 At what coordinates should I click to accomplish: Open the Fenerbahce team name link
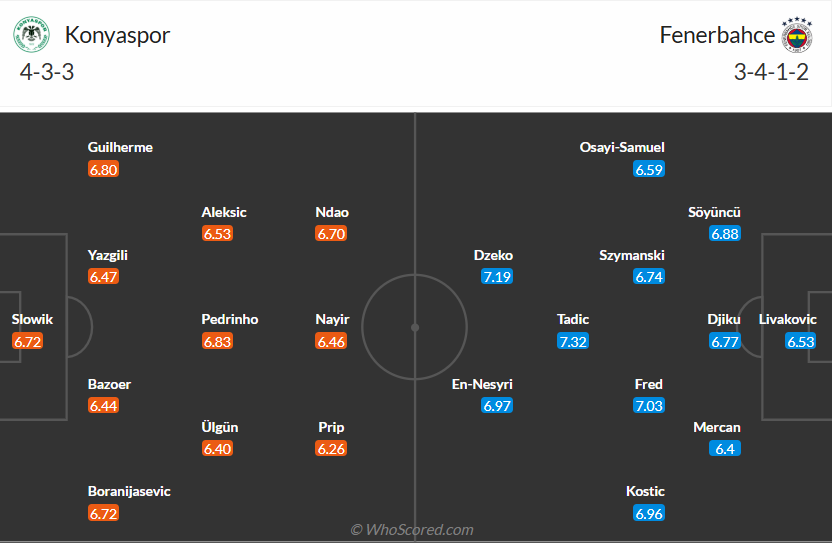click(717, 35)
